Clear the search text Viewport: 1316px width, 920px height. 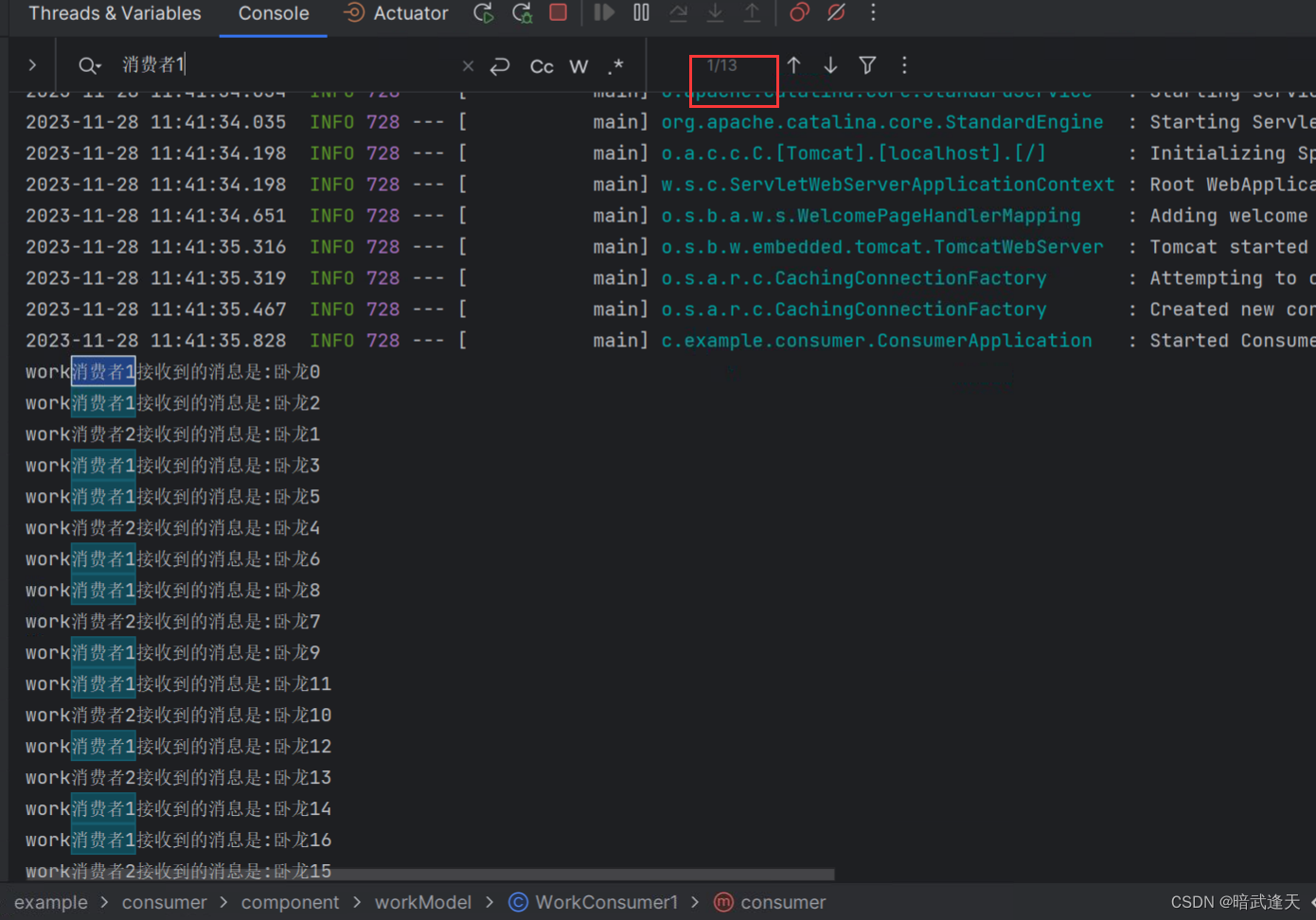(x=468, y=66)
